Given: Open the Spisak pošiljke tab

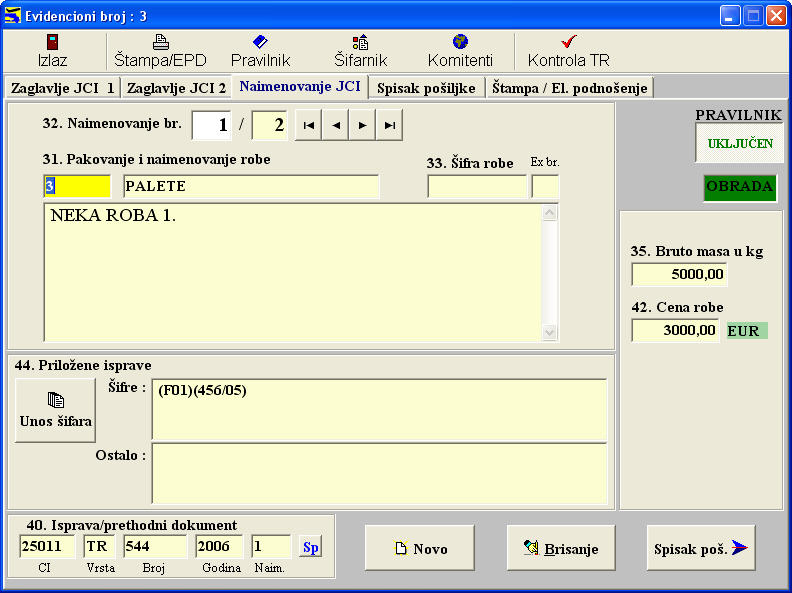Looking at the screenshot, I should (x=427, y=88).
